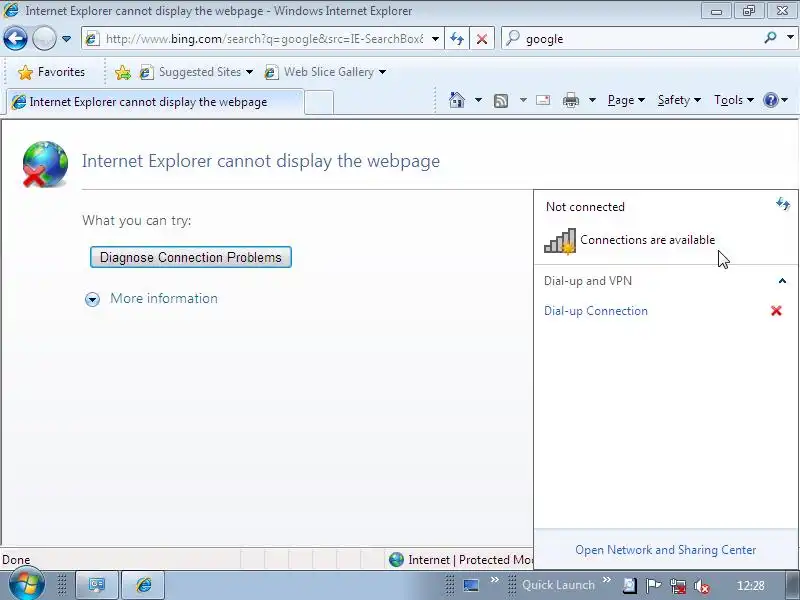Image resolution: width=800 pixels, height=600 pixels.
Task: Open the Favorites star button
Action: (x=51, y=72)
